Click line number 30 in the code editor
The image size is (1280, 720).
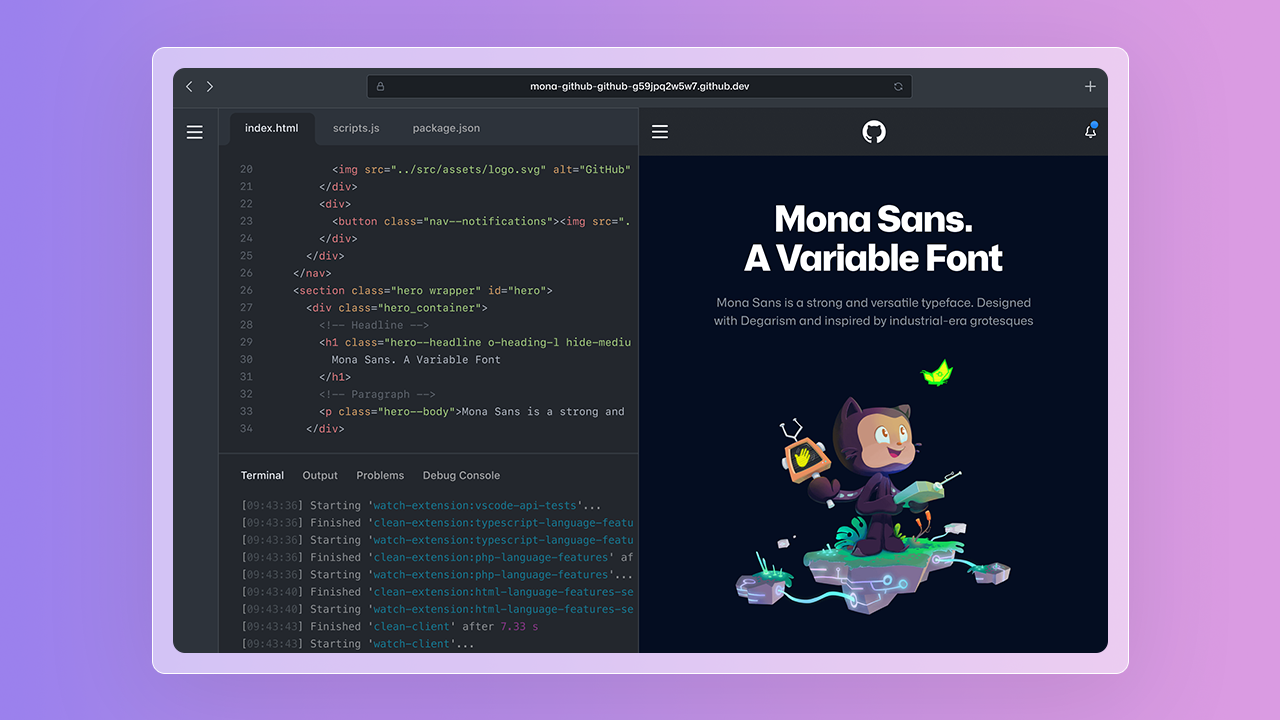(x=246, y=359)
